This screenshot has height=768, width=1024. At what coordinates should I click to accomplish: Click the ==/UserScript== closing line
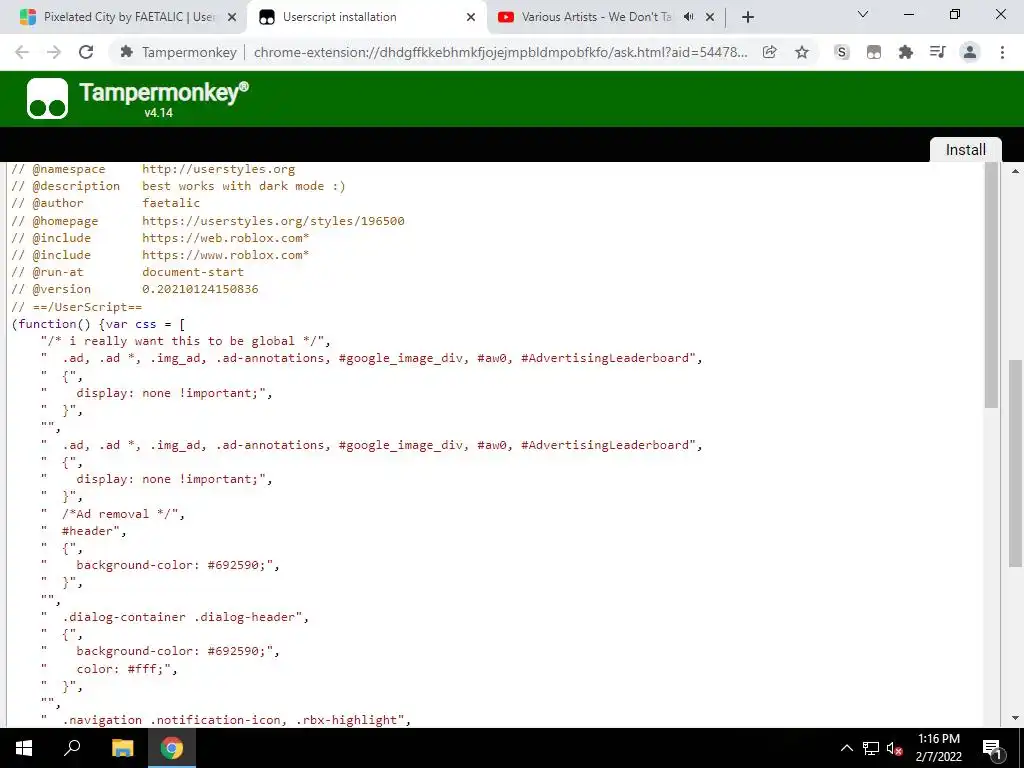click(x=76, y=307)
